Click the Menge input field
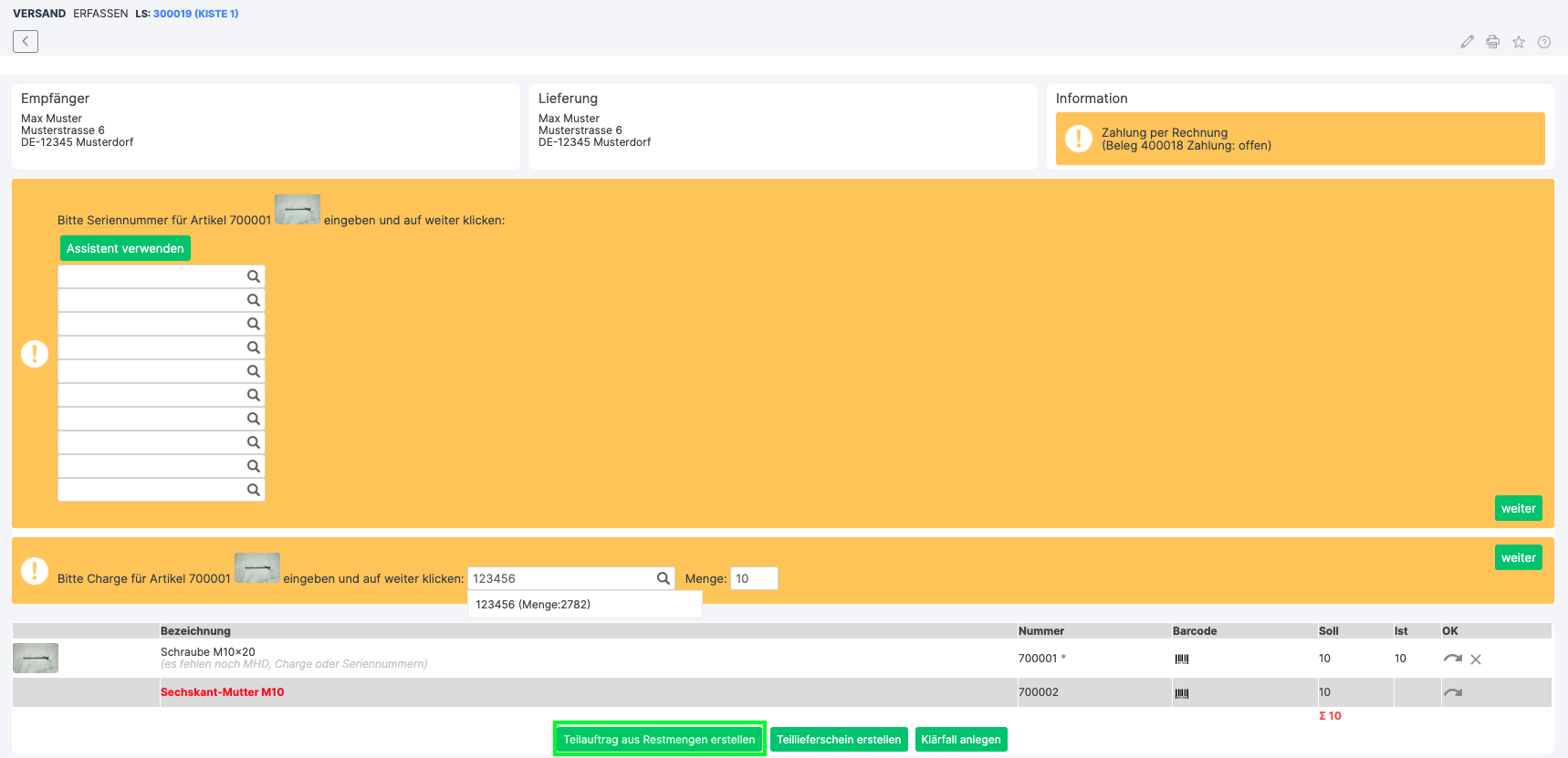This screenshot has height=758, width=1568. tap(754, 578)
